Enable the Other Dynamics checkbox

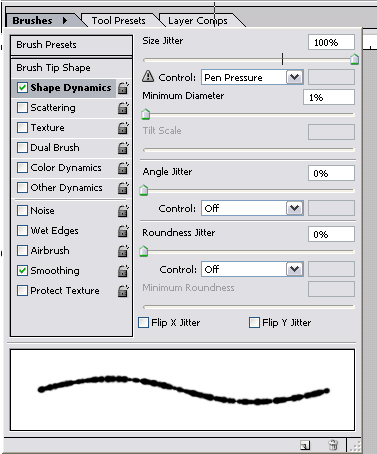pyautogui.click(x=22, y=188)
